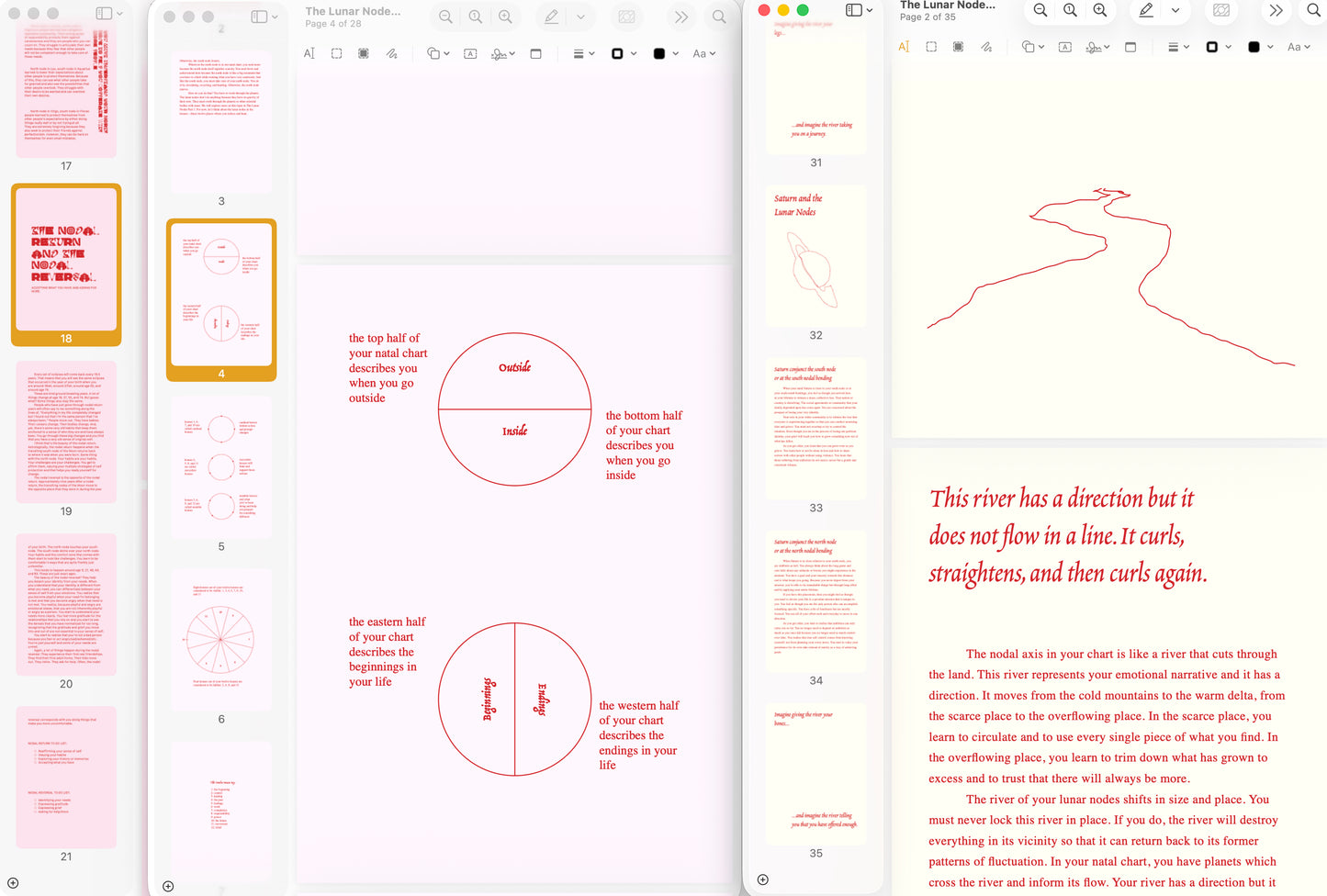Toggle the highlighted Text Selection tool in Page 2 of 35 window
This screenshot has width=1327, height=896.
[904, 47]
